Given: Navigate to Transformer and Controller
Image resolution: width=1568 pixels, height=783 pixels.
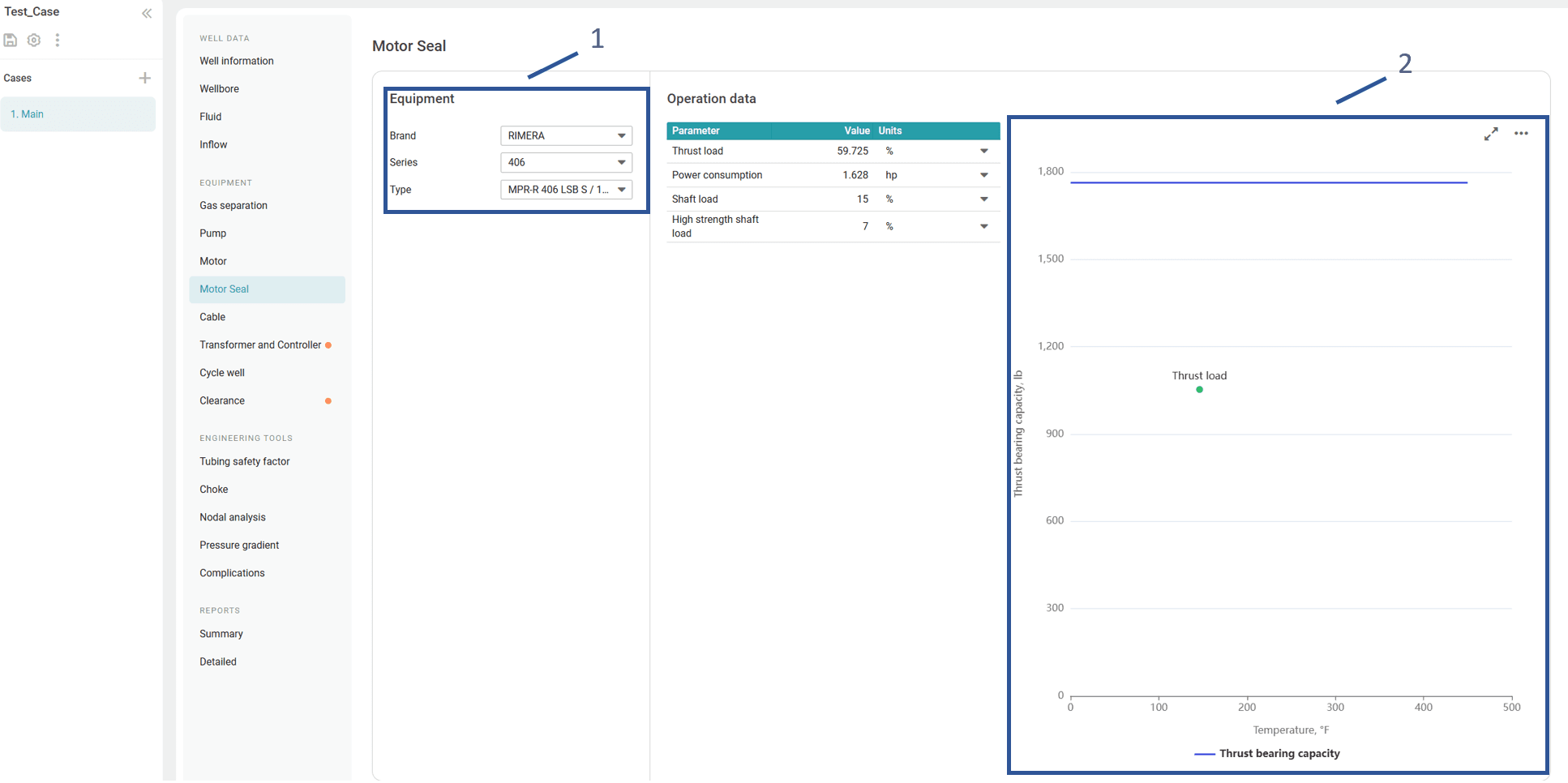Looking at the screenshot, I should tap(260, 345).
